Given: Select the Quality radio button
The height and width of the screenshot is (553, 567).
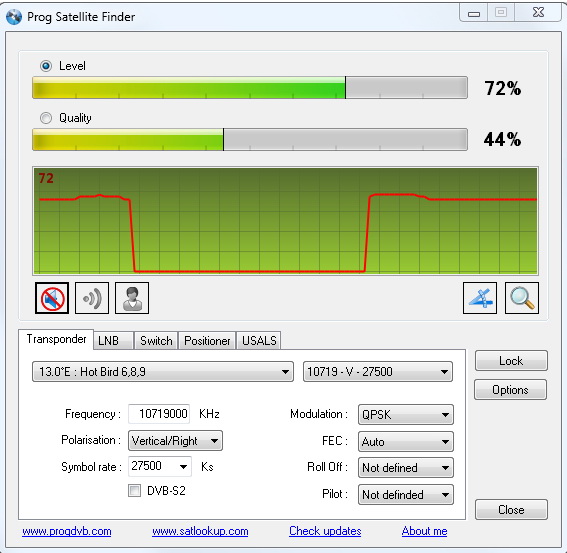Looking at the screenshot, I should click(46, 118).
